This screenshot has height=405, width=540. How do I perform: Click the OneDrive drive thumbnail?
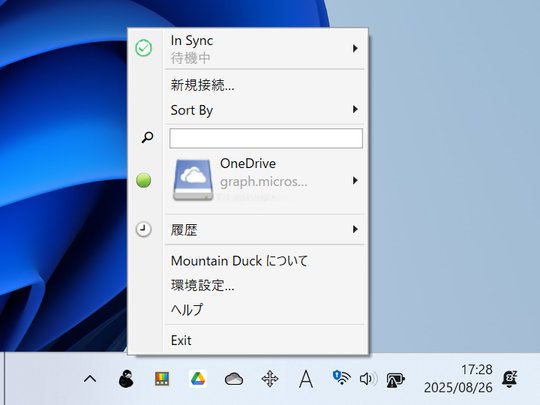point(193,179)
